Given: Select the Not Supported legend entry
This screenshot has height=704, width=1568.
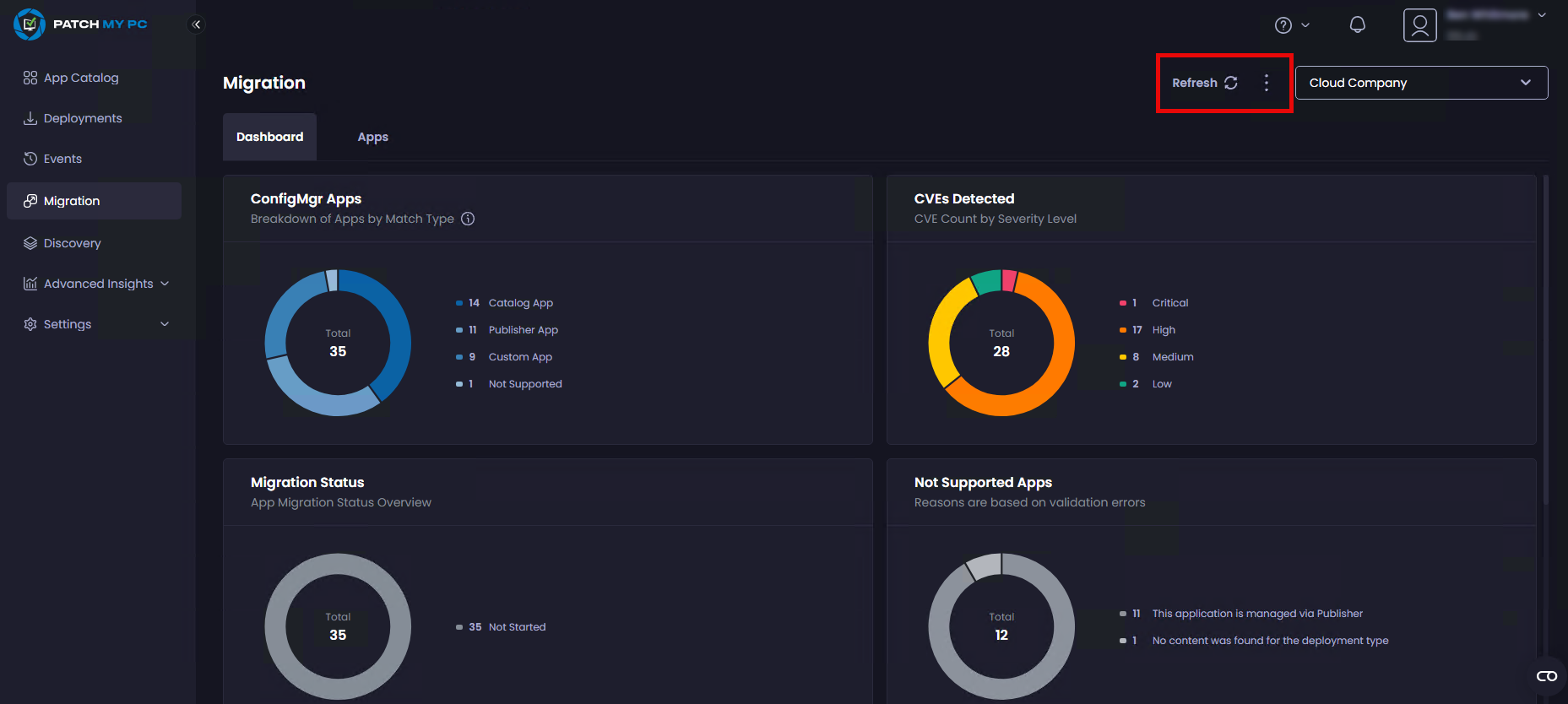Looking at the screenshot, I should tap(509, 384).
